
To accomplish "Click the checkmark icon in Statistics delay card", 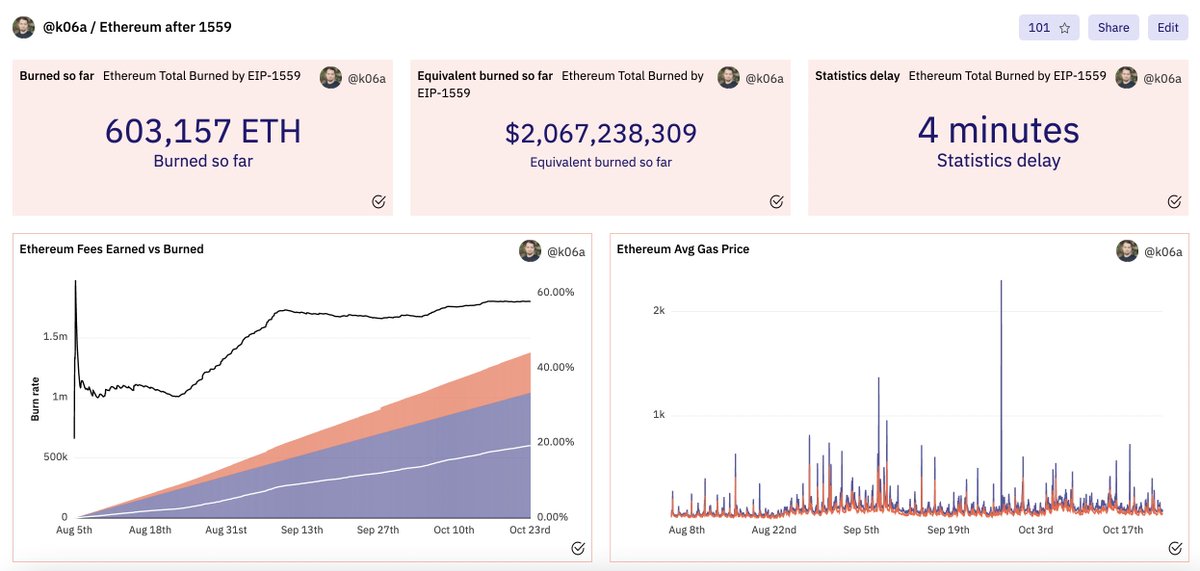I will (1174, 201).
